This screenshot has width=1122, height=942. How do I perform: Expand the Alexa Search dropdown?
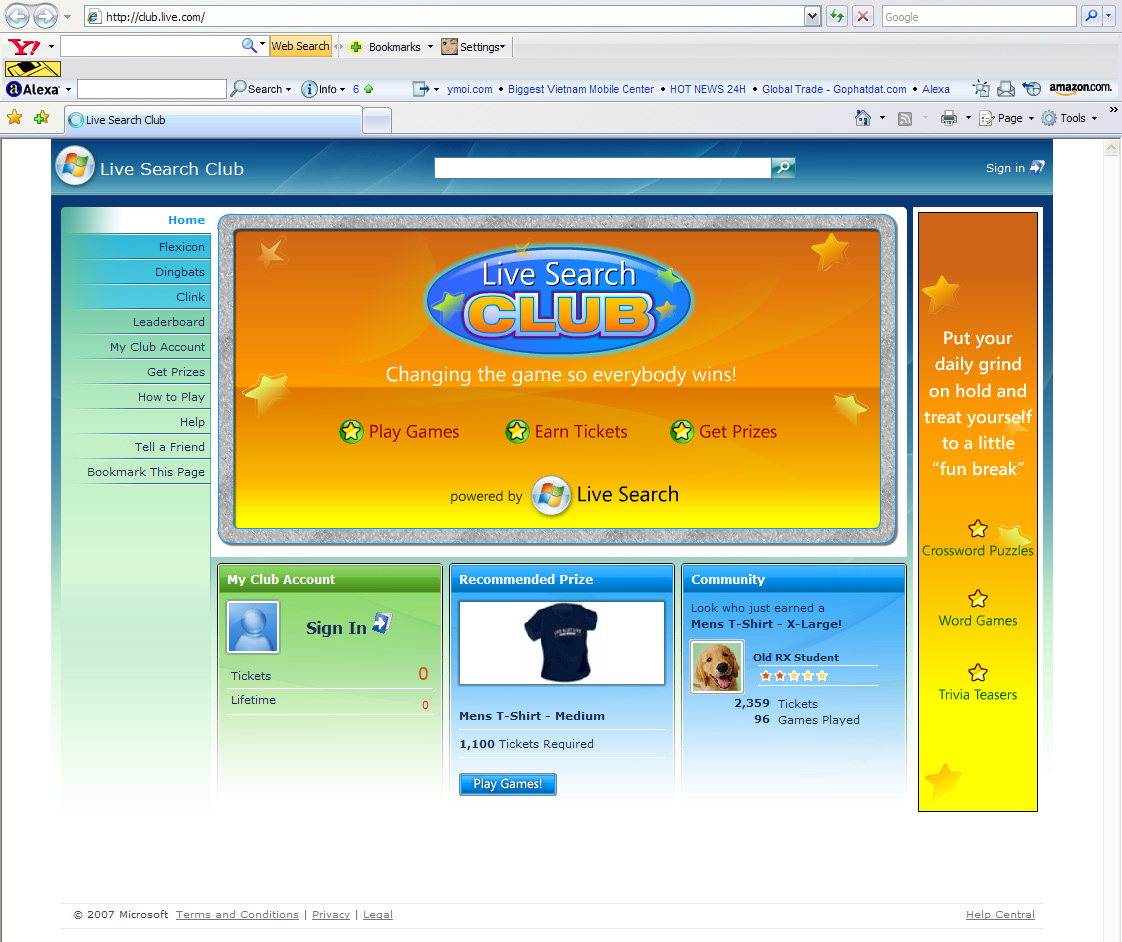coord(288,89)
